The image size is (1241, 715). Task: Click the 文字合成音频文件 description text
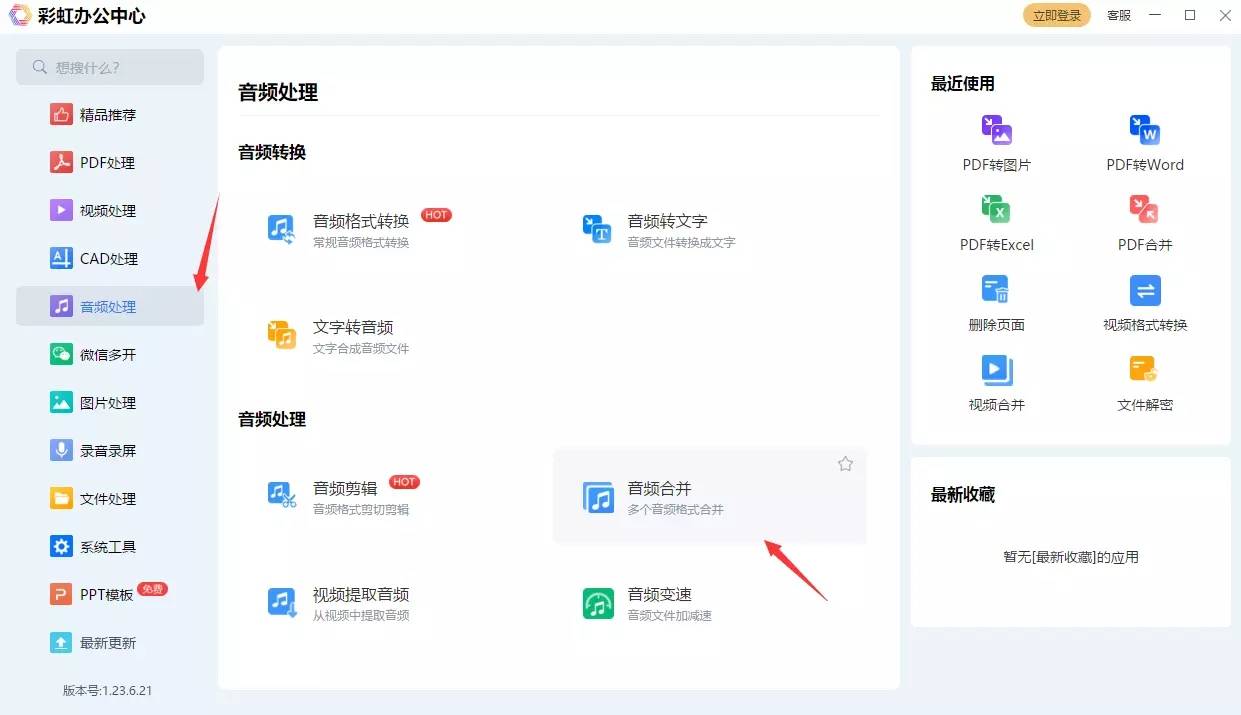coord(361,348)
